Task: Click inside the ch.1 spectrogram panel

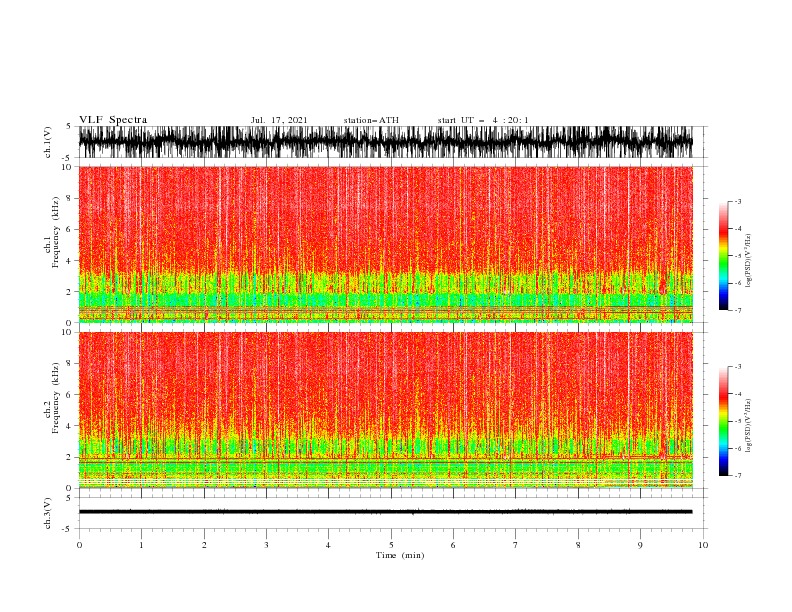Action: point(385,244)
